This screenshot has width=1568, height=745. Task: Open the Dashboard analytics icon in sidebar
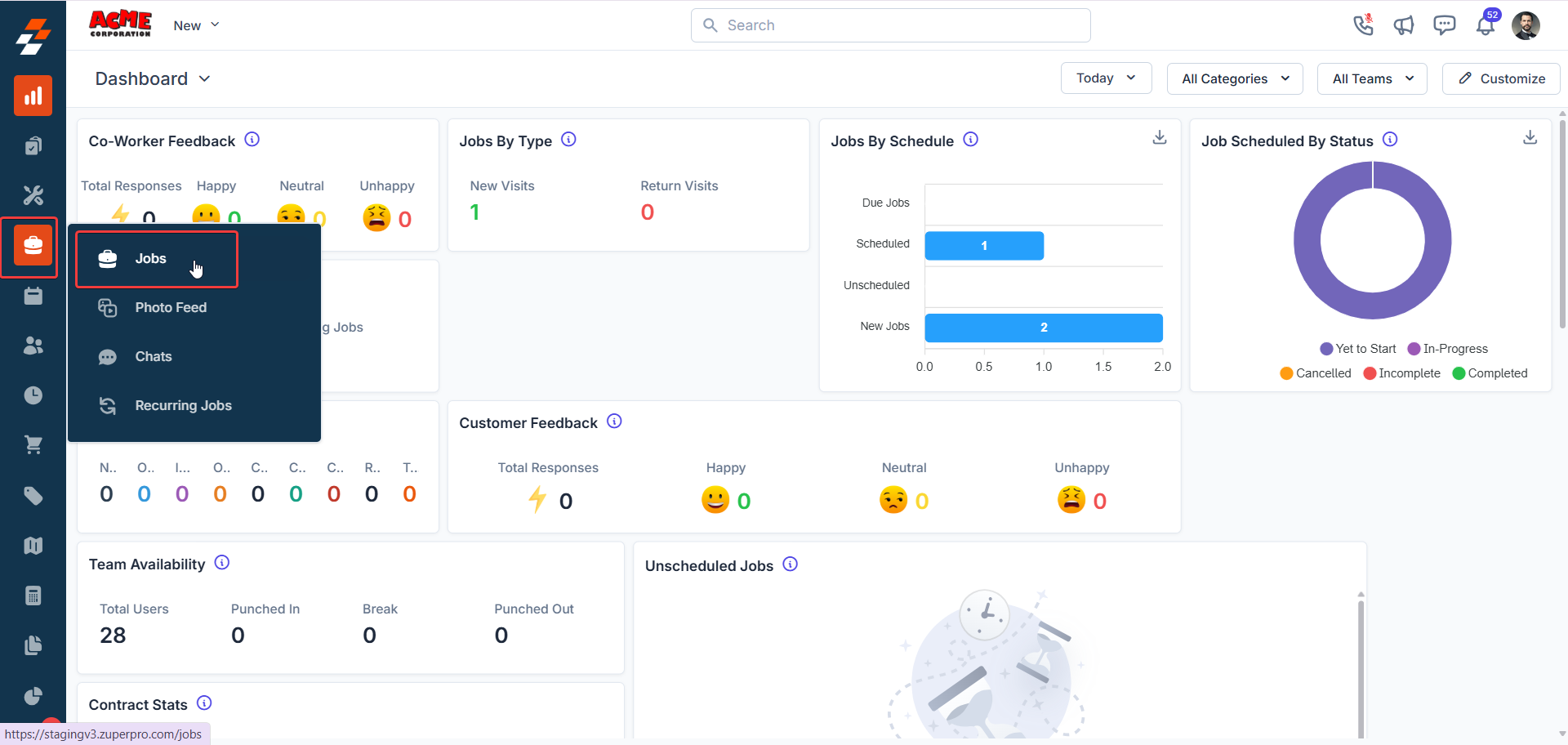point(33,96)
